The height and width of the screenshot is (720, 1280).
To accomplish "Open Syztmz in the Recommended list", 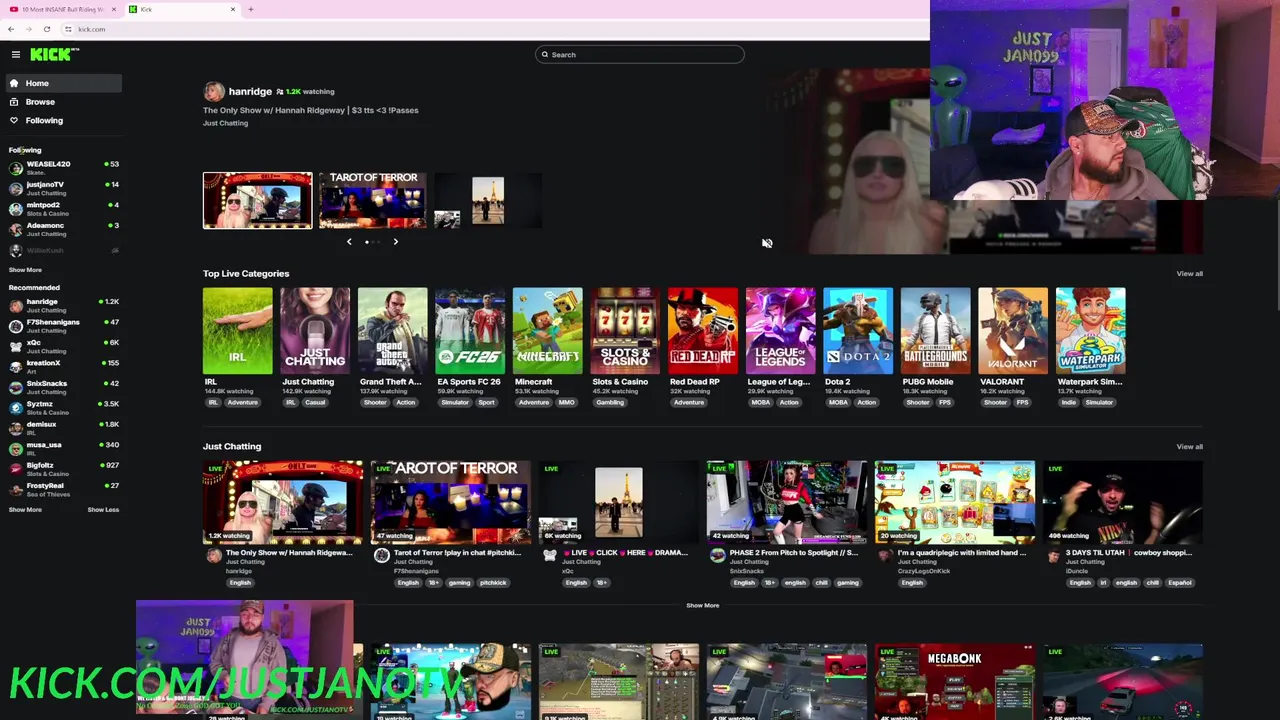I will click(x=63, y=407).
